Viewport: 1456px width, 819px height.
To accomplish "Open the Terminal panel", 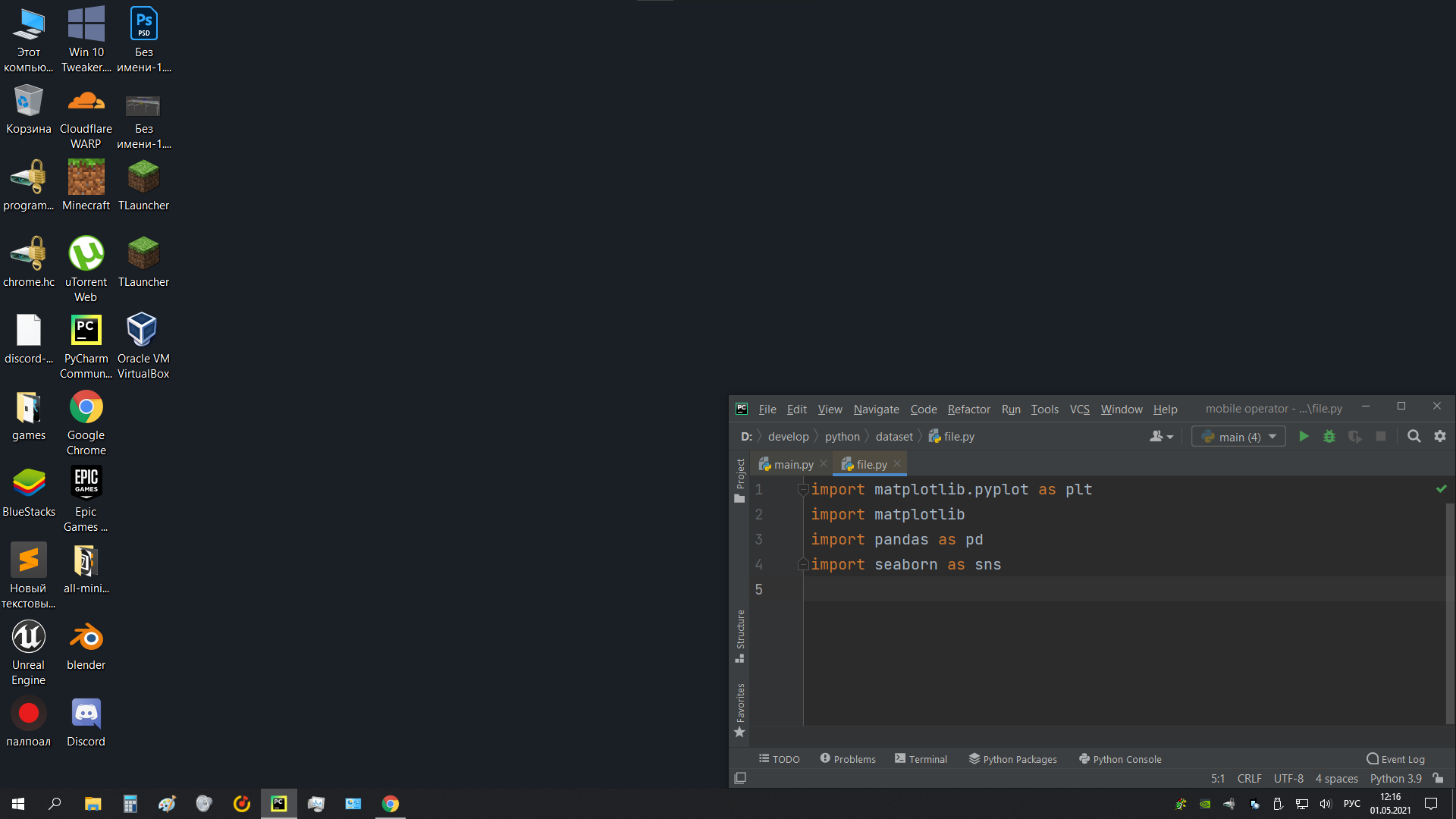I will pyautogui.click(x=921, y=758).
